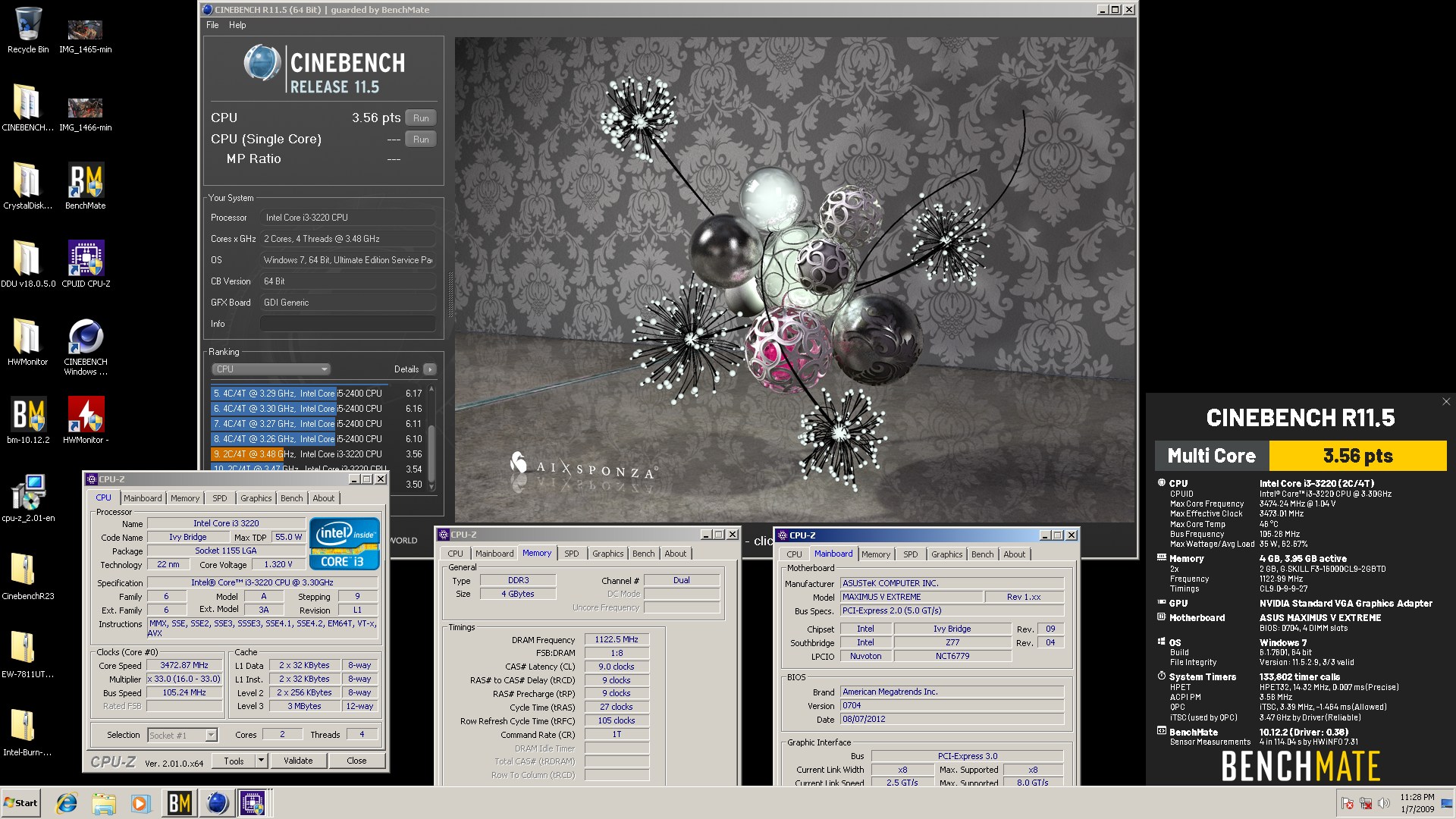Click the Multiplier value x 33.0

[184, 679]
